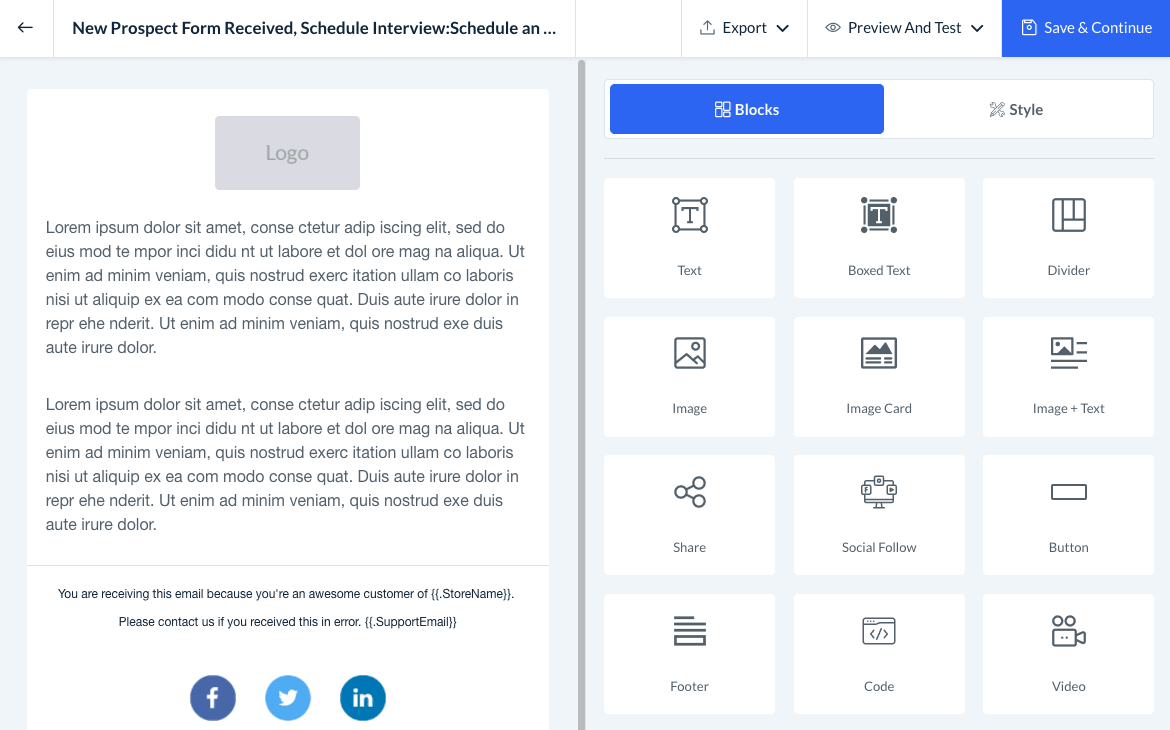
Task: Add a Button block
Action: 1068,514
